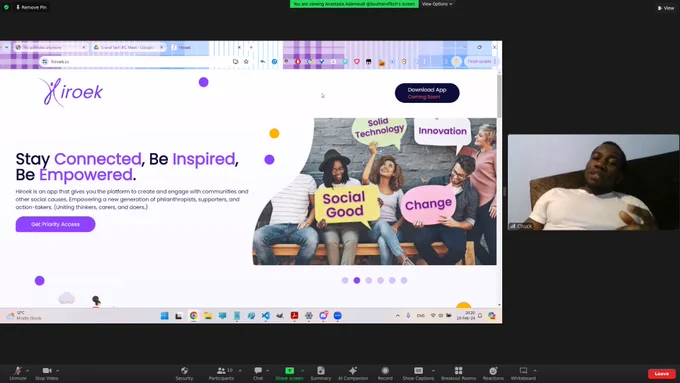Click the Get Priority Access button
This screenshot has height=383, width=680.
click(x=56, y=224)
